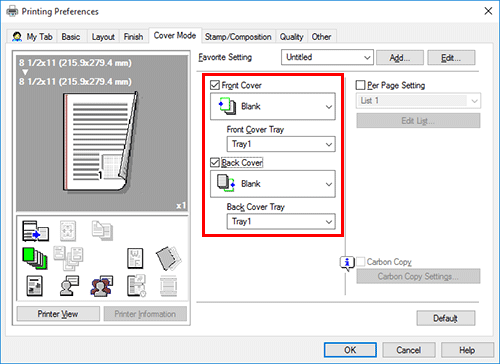The image size is (500, 364).
Task: Switch to the Stamp/Composition tab
Action: [x=238, y=37]
